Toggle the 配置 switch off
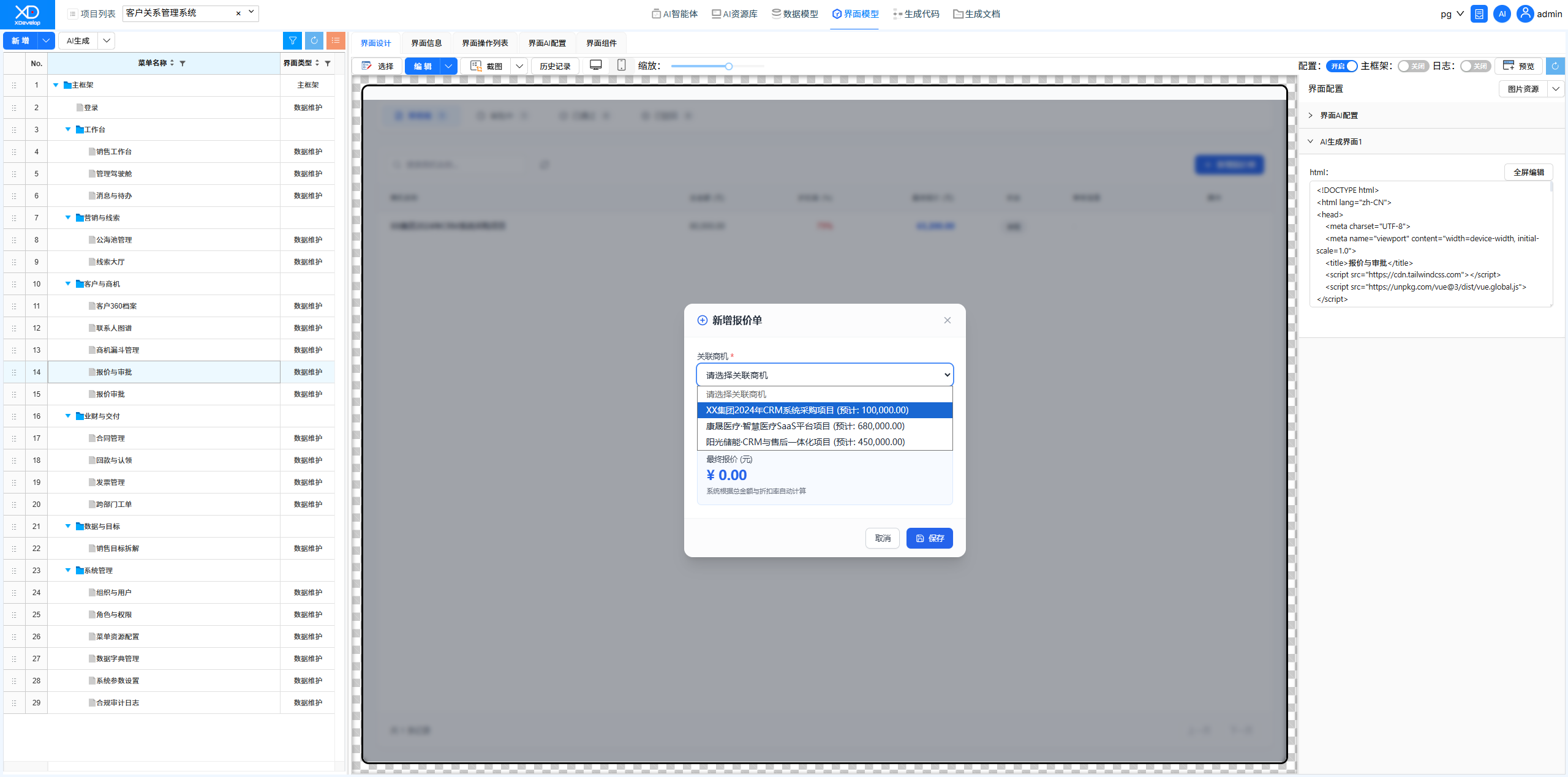This screenshot has width=1568, height=777. coord(1342,66)
